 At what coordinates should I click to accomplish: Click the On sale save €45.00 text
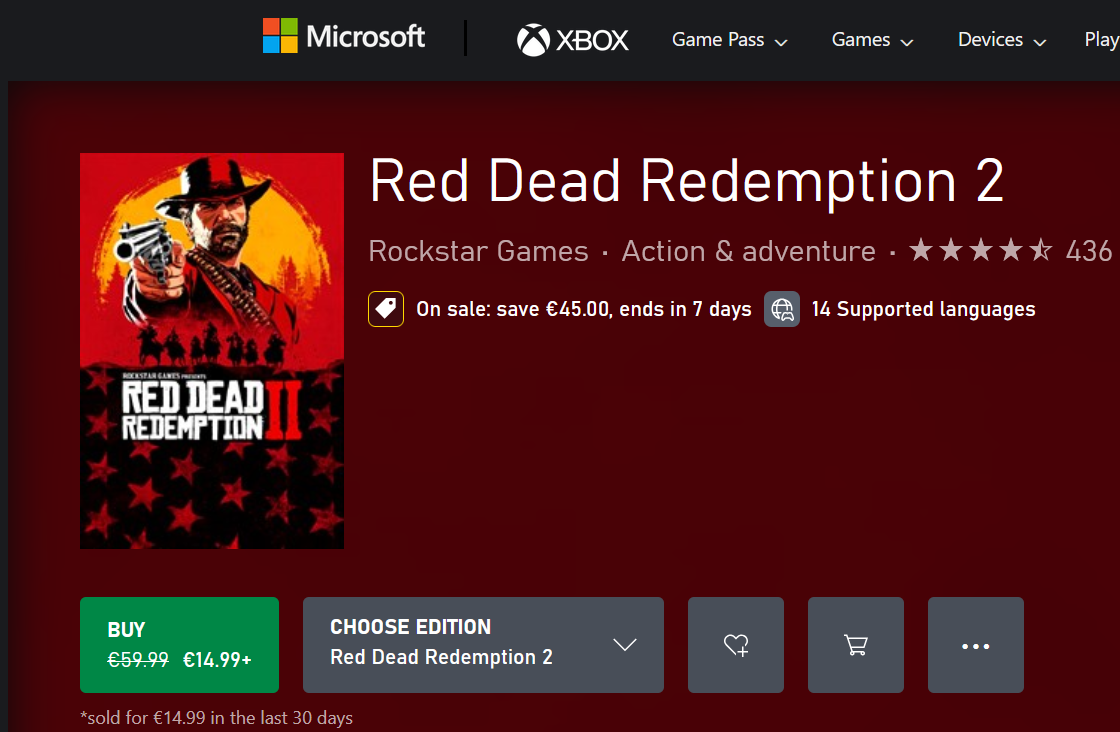coord(583,310)
